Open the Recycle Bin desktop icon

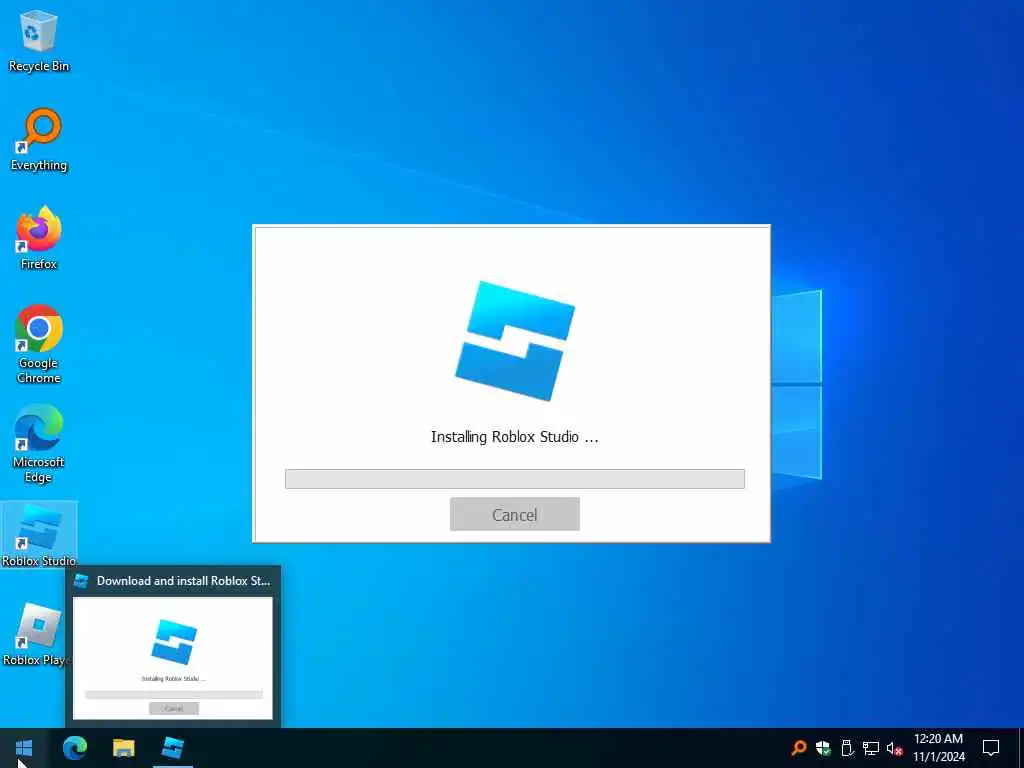(x=39, y=40)
